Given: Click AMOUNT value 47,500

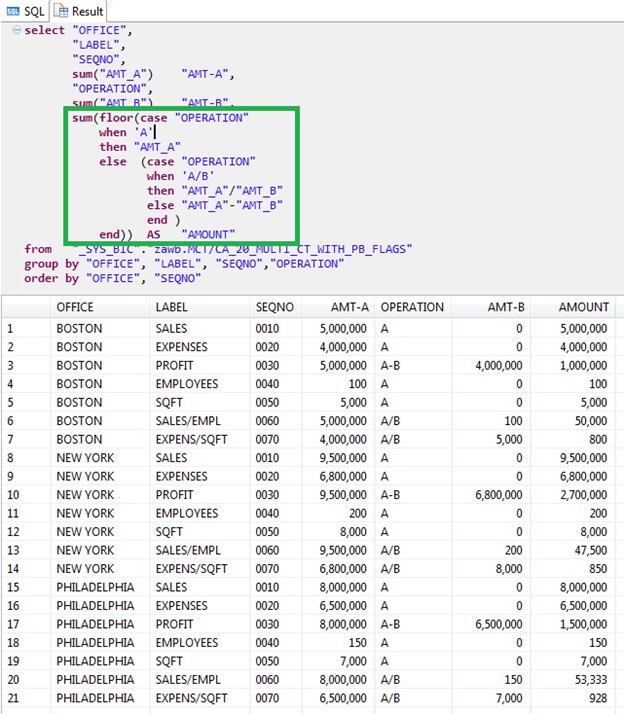Looking at the screenshot, I should [x=591, y=550].
